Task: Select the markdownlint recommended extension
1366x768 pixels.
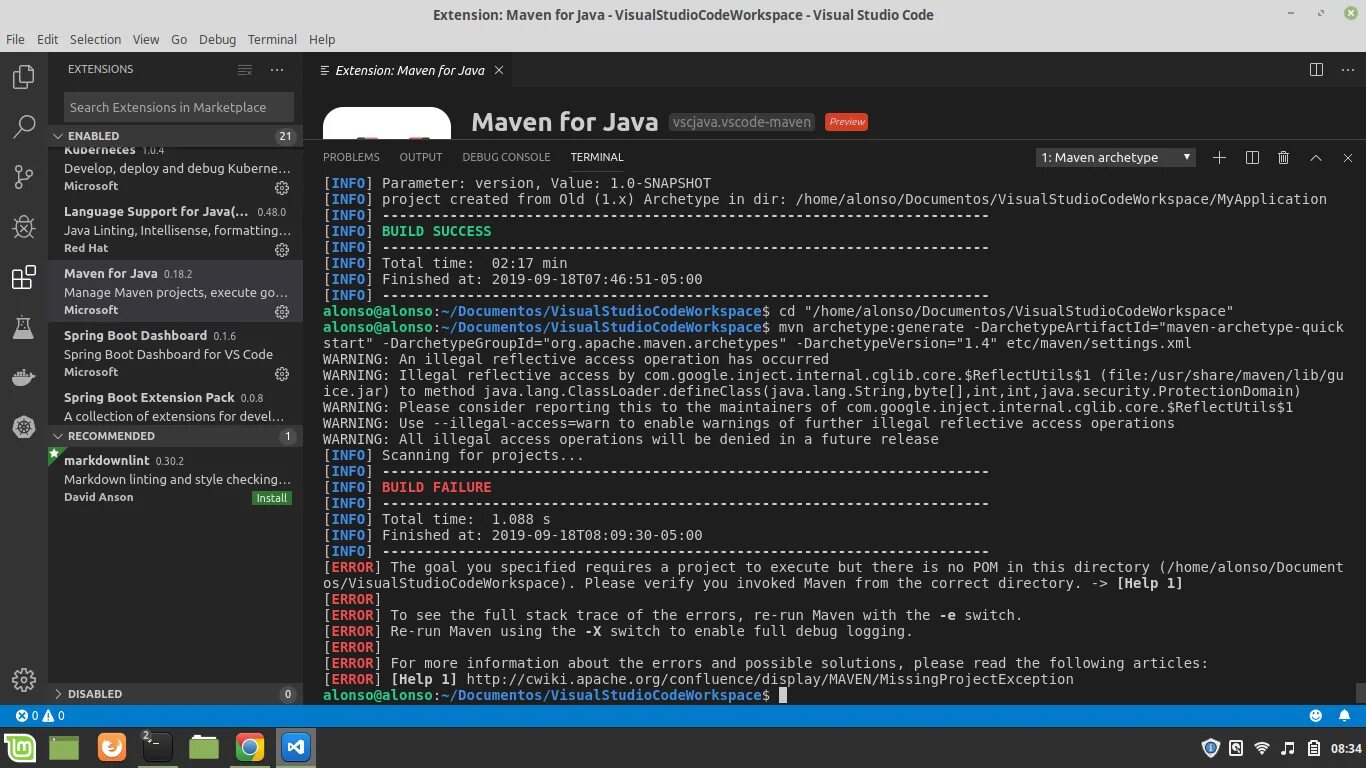Action: tap(175, 478)
